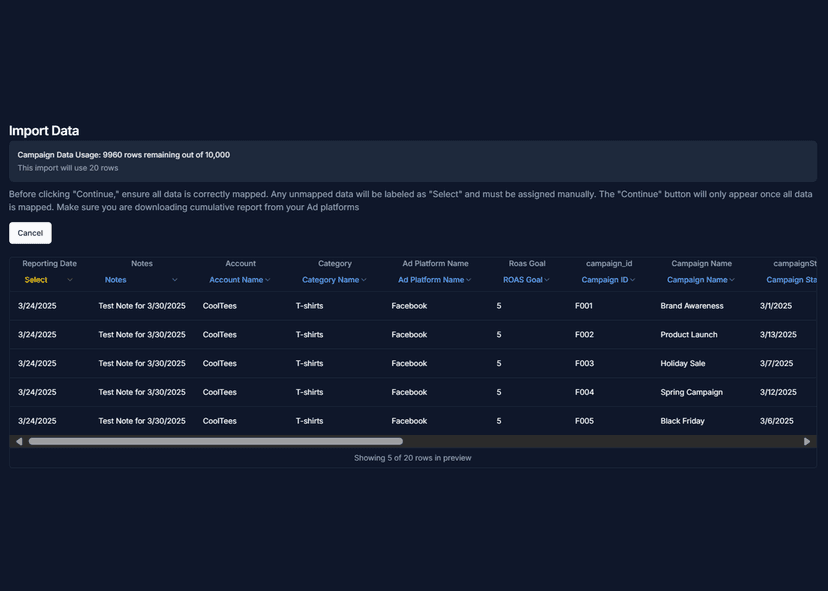The height and width of the screenshot is (591, 828).
Task: Open the ROAS Goal mapping dropdown
Action: (x=526, y=280)
